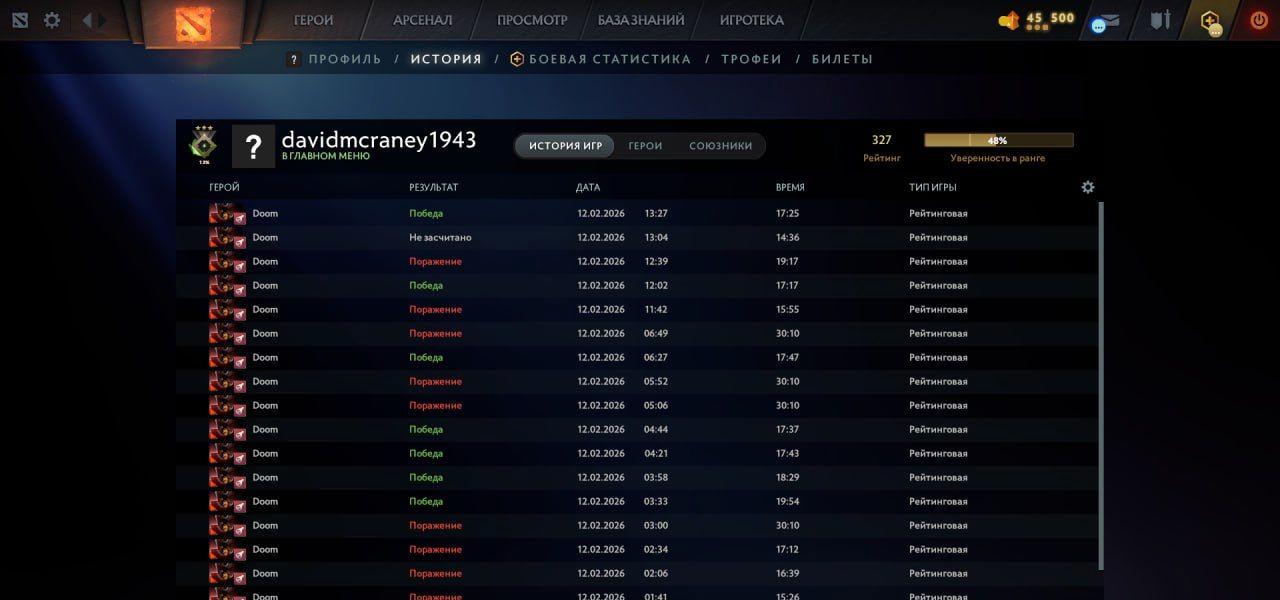This screenshot has width=1280, height=600.
Task: Go back with the left arrow icon
Action: 87,20
